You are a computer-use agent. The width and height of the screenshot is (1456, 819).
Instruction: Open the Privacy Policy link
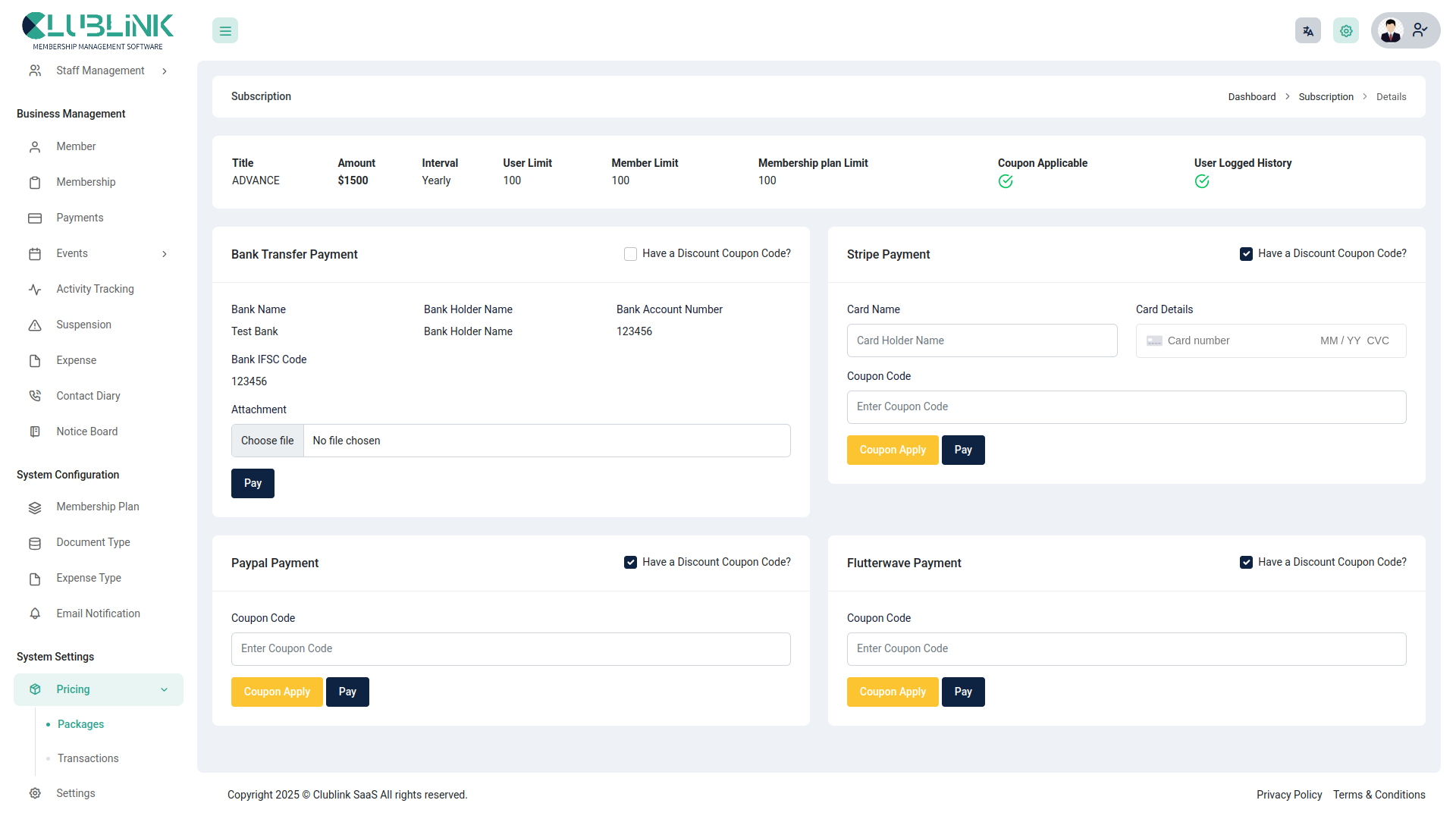tap(1289, 795)
